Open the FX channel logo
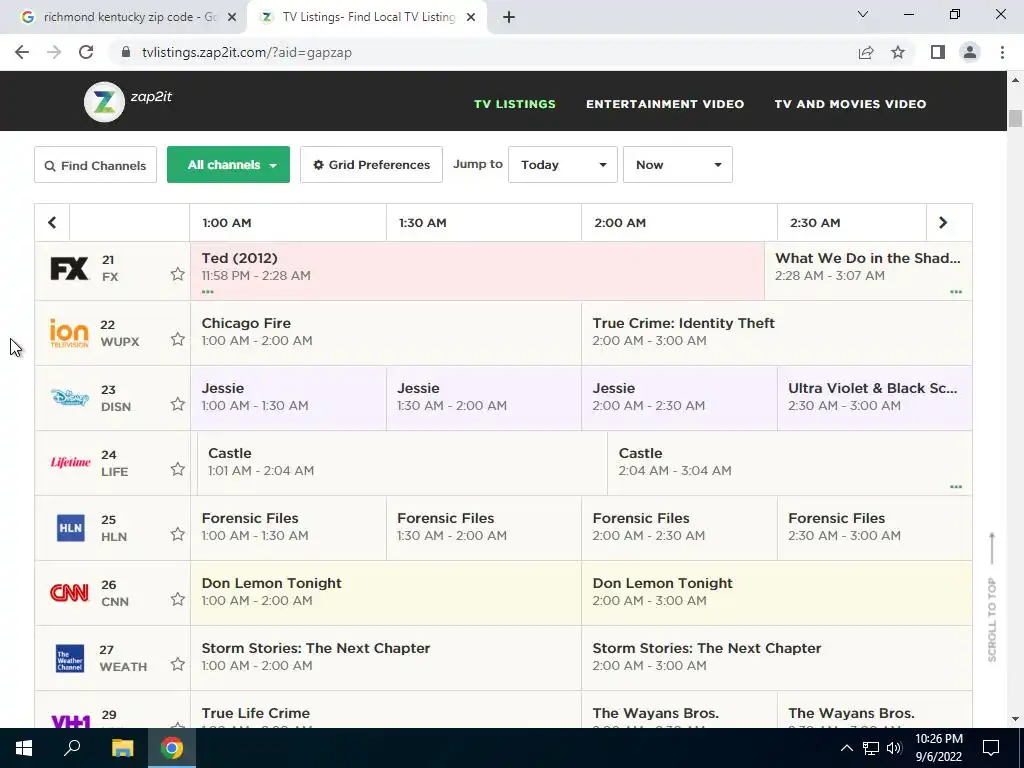Image resolution: width=1024 pixels, height=768 pixels. point(69,268)
